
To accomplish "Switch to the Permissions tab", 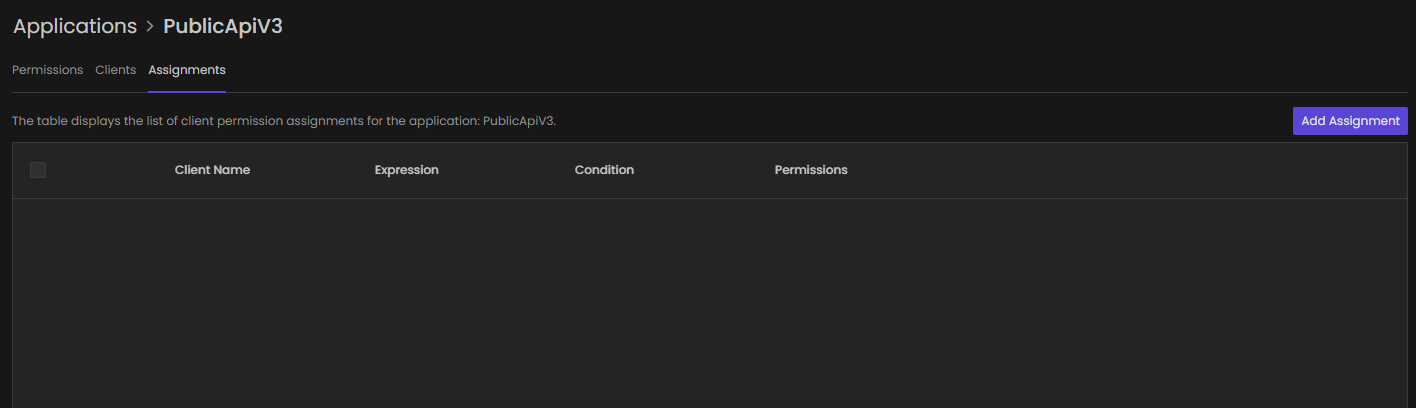I will (x=47, y=70).
